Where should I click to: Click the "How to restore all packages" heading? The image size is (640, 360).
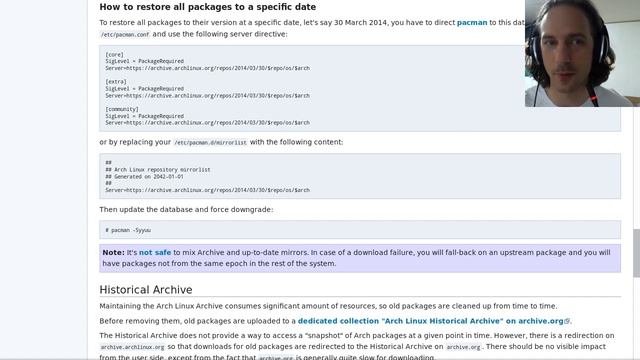(x=207, y=7)
